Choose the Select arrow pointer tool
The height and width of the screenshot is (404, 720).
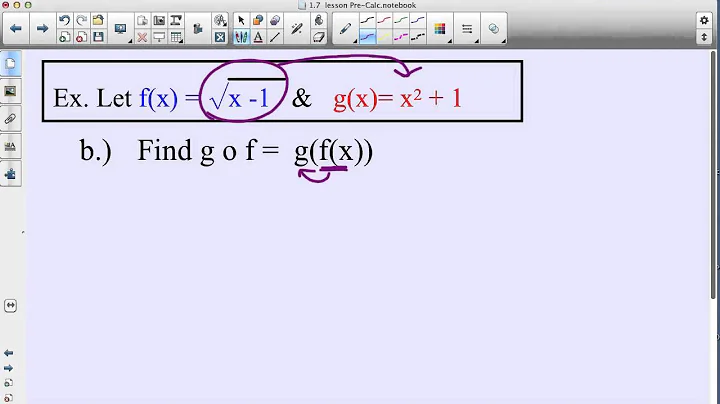pyautogui.click(x=241, y=20)
